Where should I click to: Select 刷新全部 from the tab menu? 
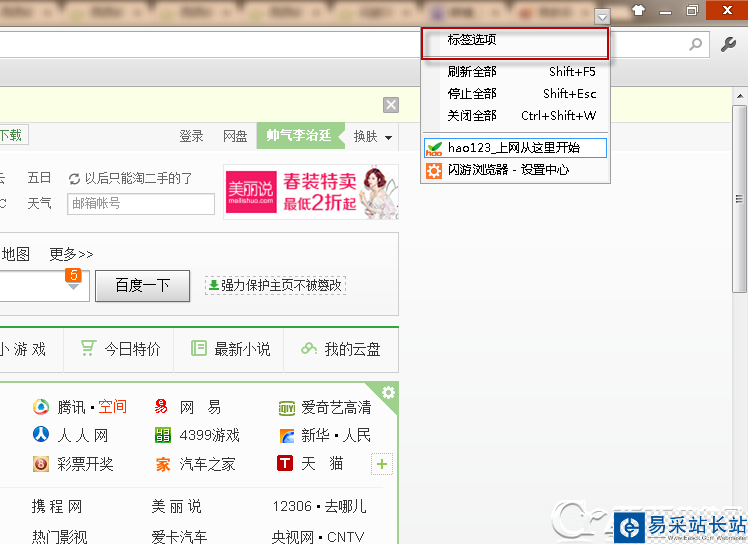pos(515,72)
